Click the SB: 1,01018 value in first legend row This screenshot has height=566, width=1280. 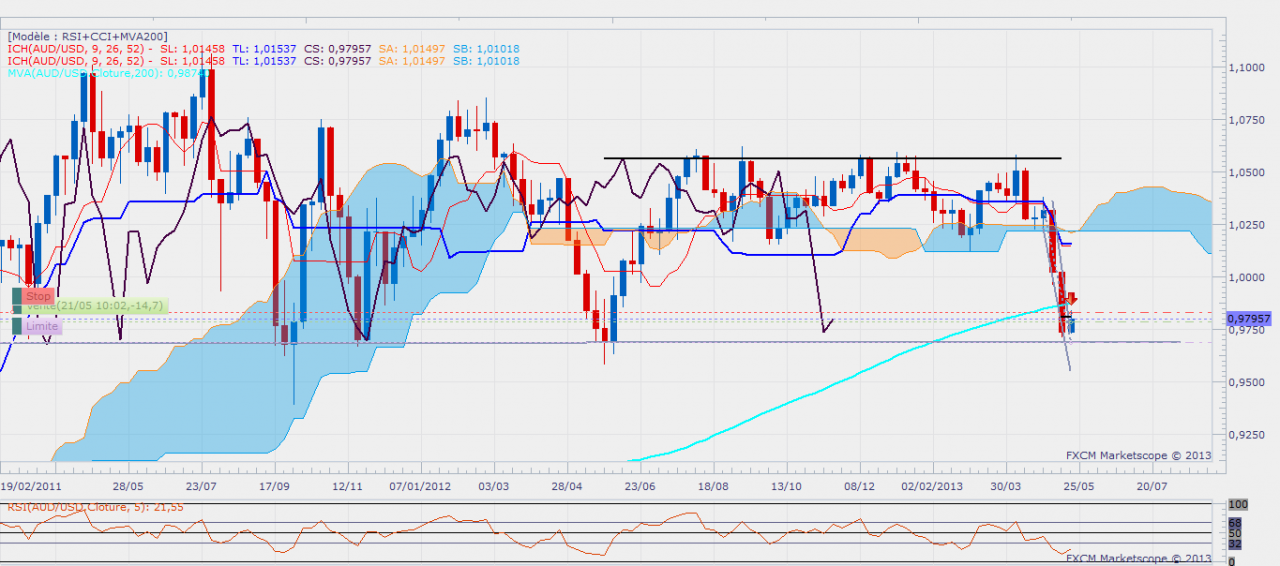(484, 48)
